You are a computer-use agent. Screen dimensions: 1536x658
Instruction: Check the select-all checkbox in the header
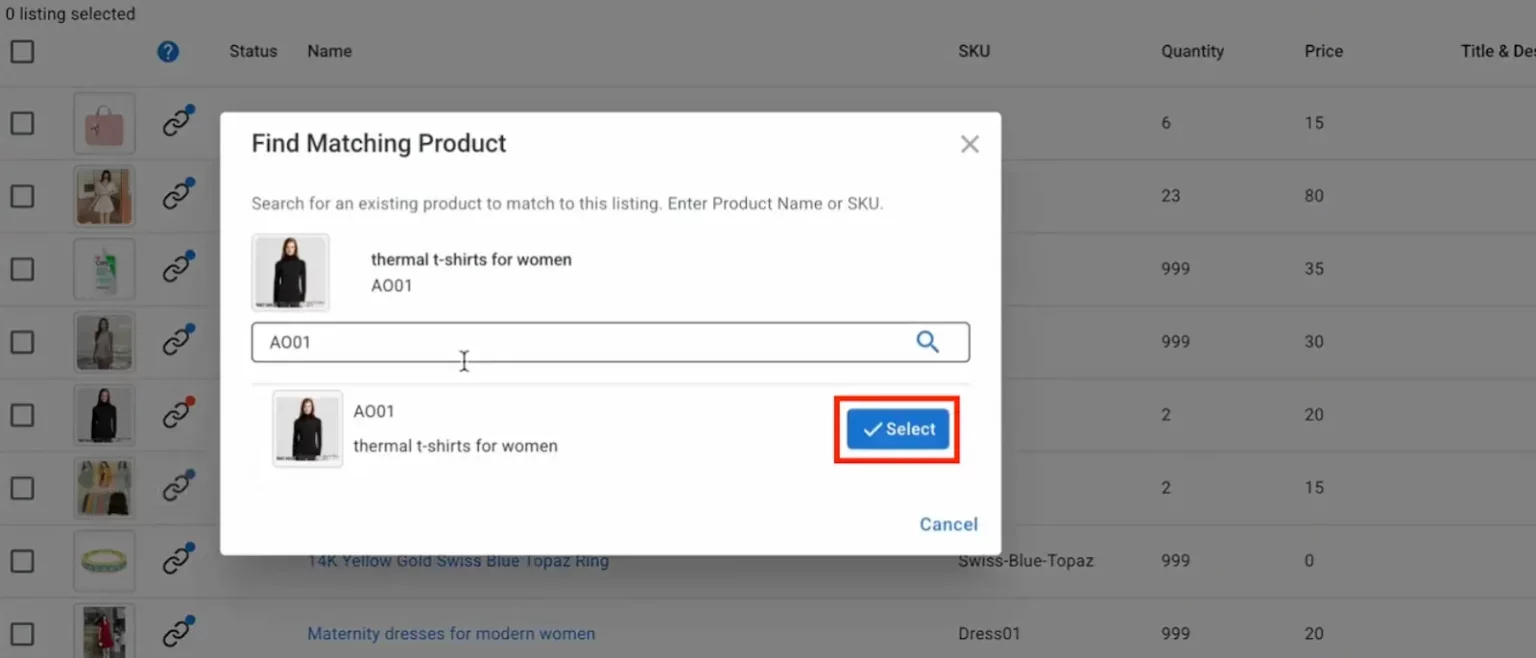pos(22,51)
